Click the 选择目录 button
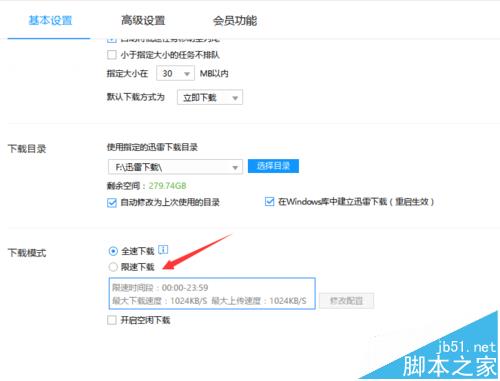The image size is (500, 381). tap(273, 166)
